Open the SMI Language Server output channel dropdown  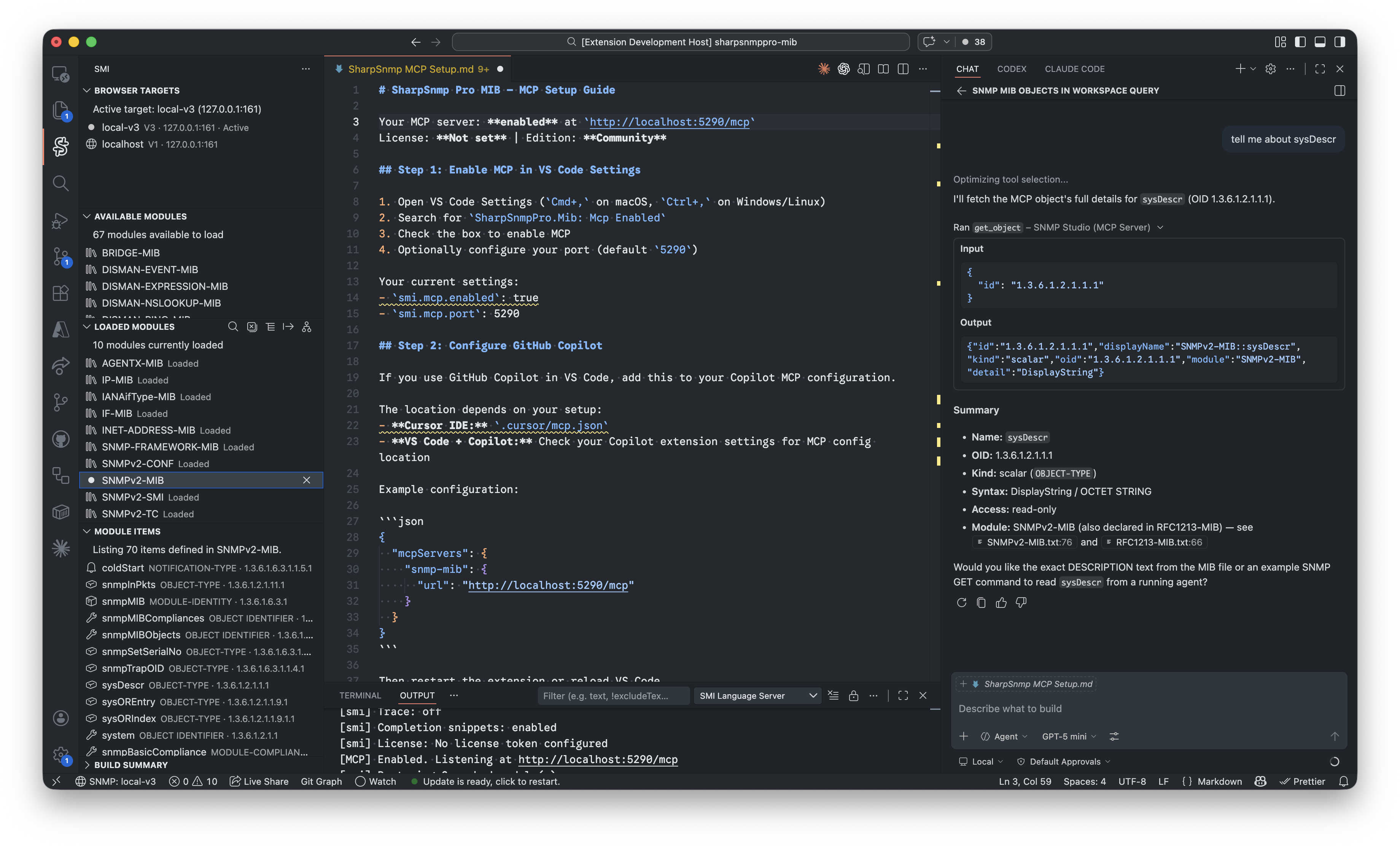[x=757, y=695]
